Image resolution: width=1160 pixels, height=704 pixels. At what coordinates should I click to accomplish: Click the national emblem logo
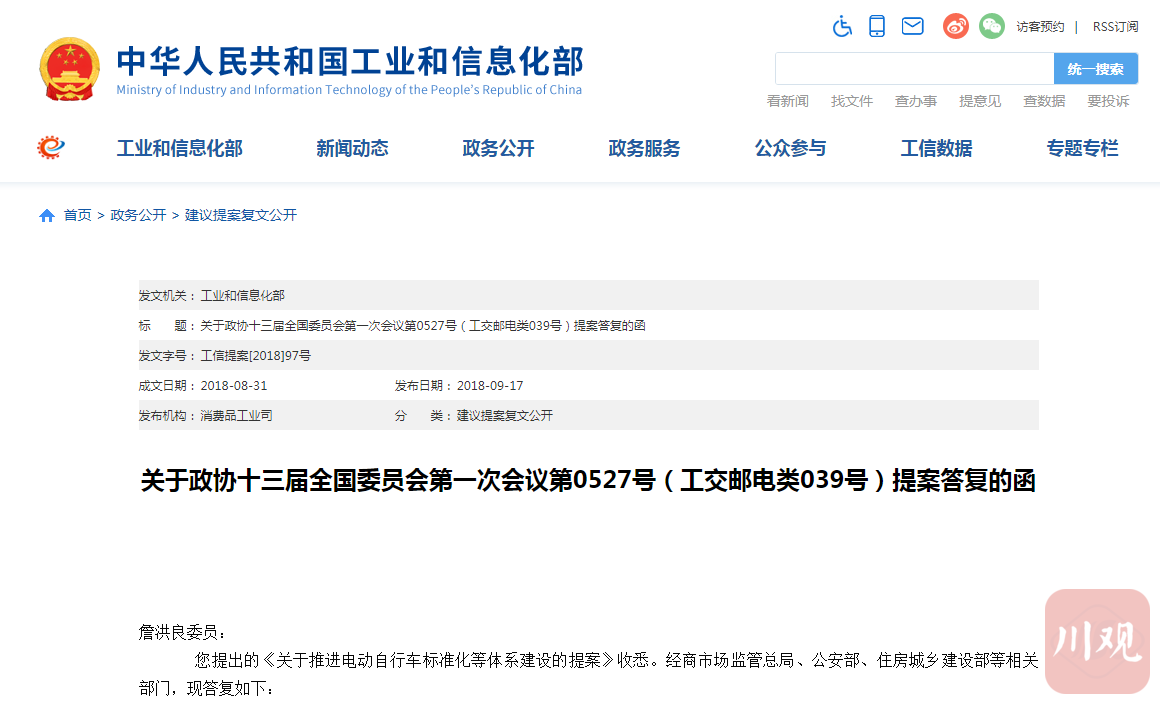[x=70, y=69]
